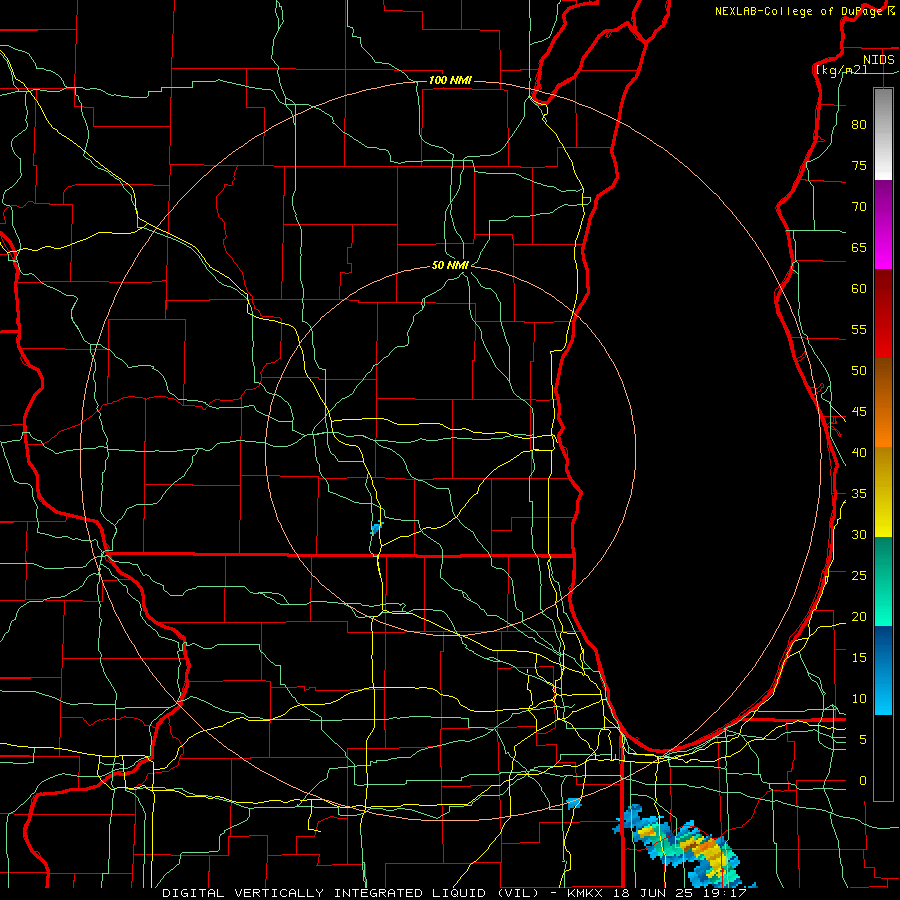Click the 45 value on the color scale
Image resolution: width=900 pixels, height=900 pixels.
click(x=859, y=412)
